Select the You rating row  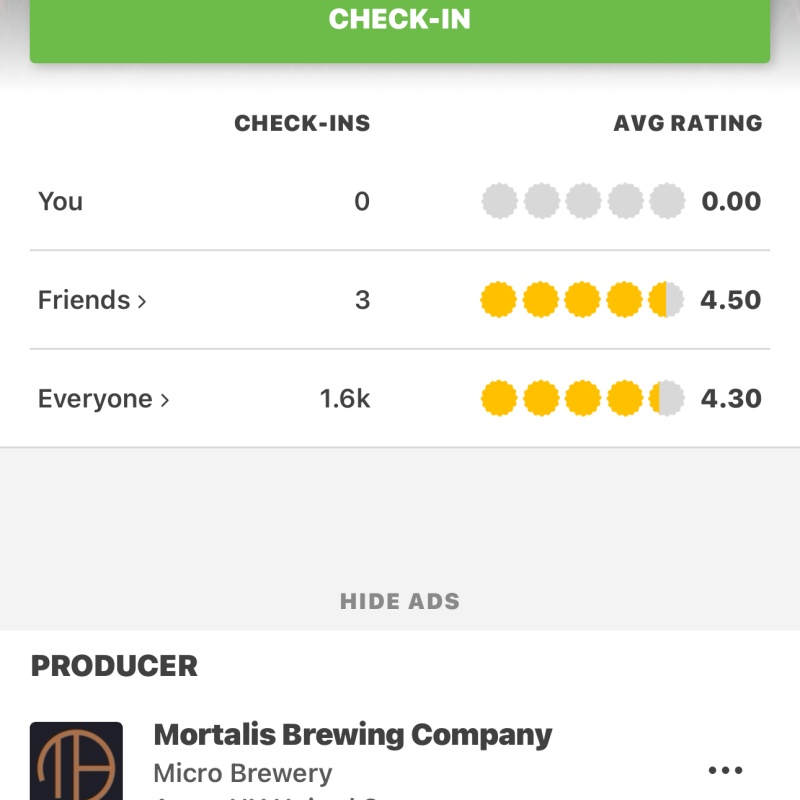60,201
